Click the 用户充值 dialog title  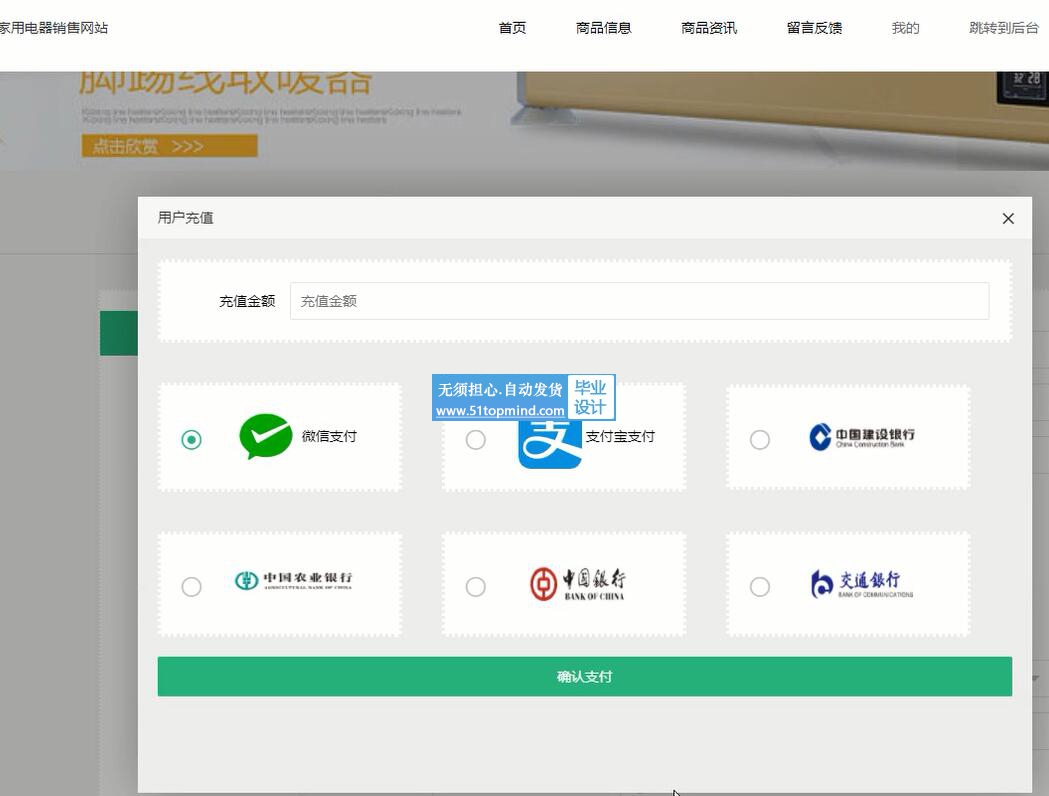(185, 218)
